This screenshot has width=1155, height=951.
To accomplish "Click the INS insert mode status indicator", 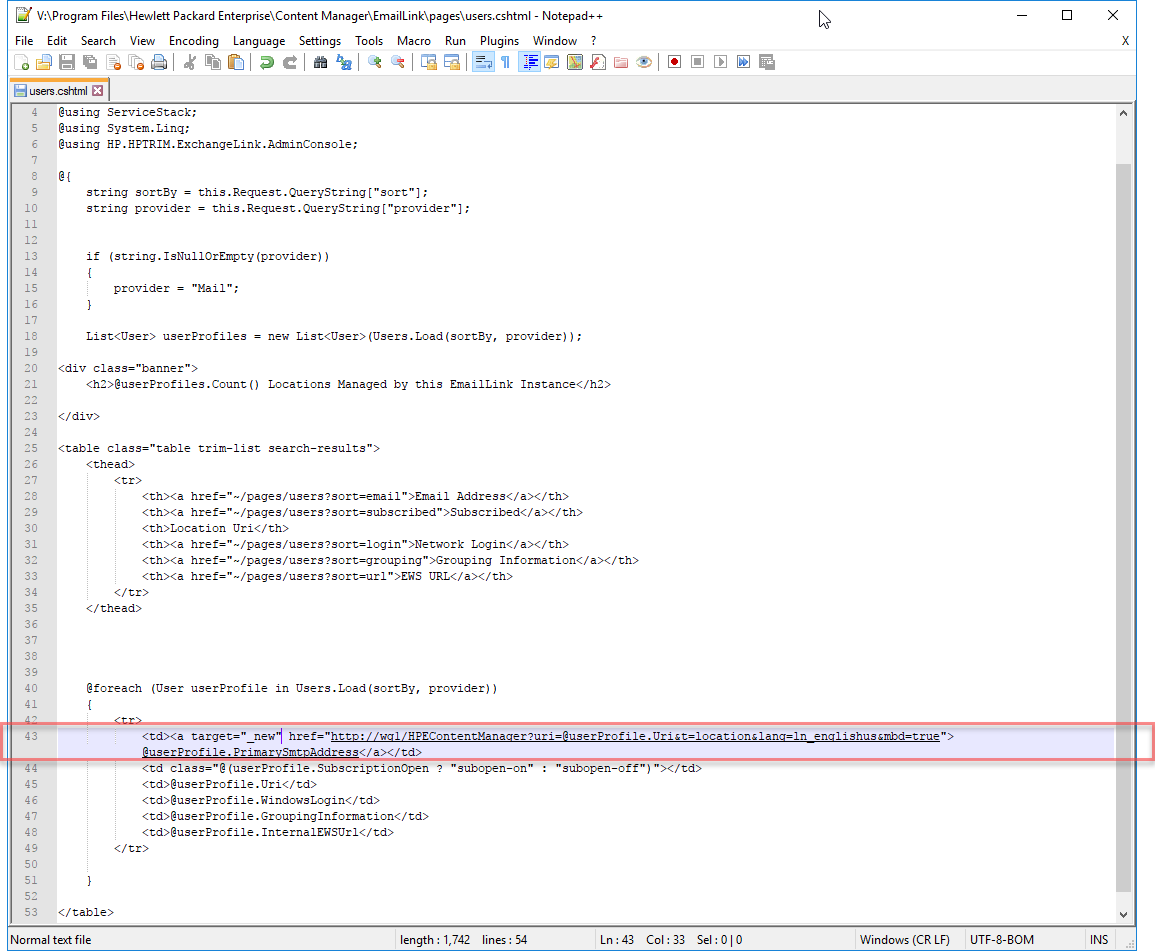I will click(1098, 939).
